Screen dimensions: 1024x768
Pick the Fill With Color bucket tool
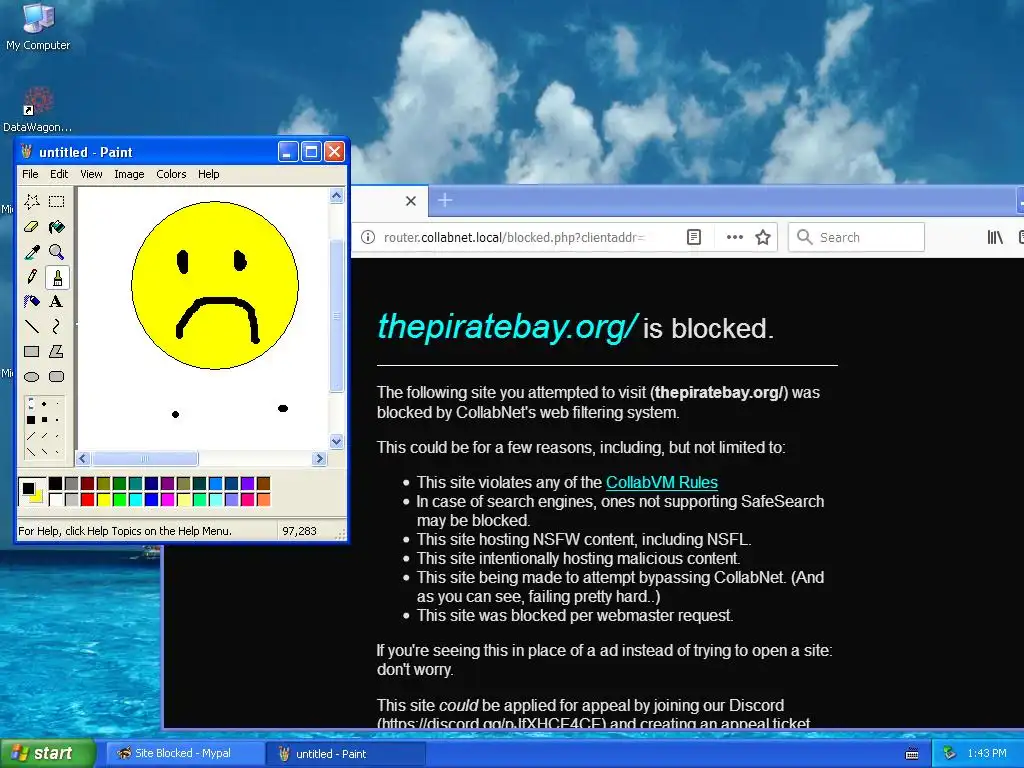[57, 227]
